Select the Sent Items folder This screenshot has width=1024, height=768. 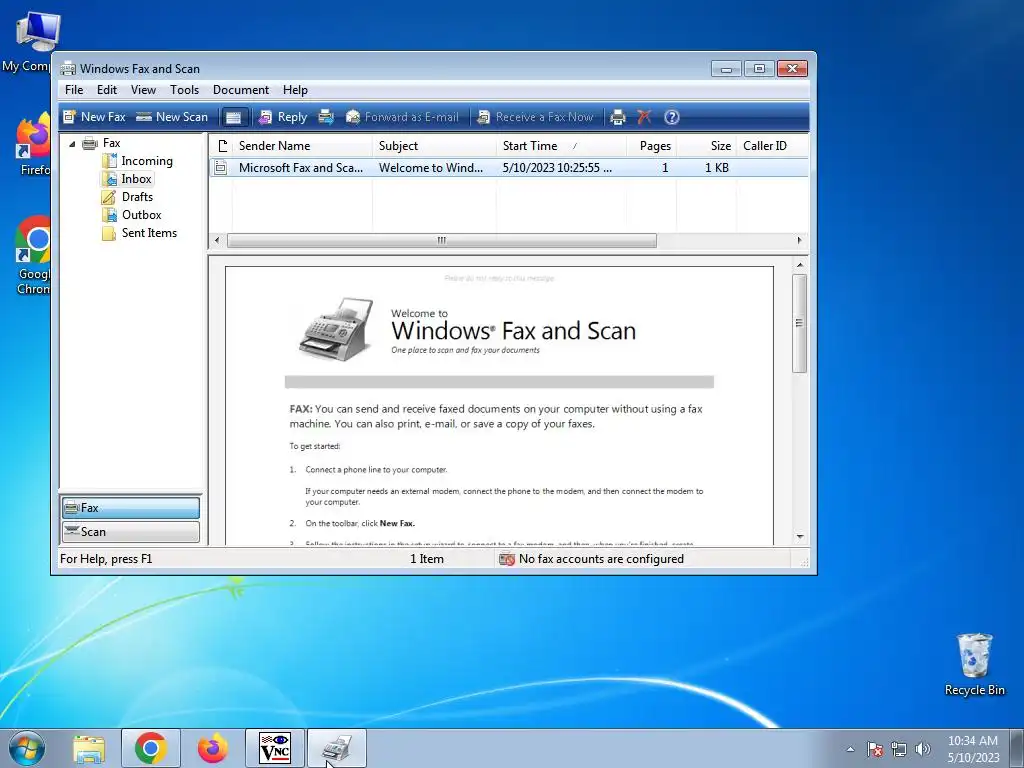[x=149, y=232]
